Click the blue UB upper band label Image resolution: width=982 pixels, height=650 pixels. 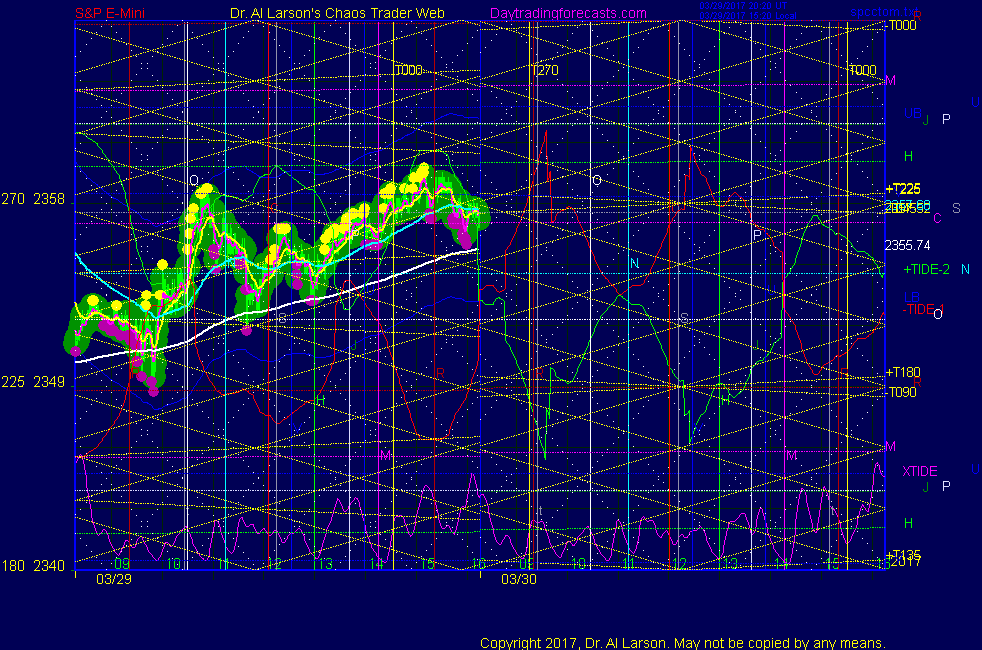(912, 114)
